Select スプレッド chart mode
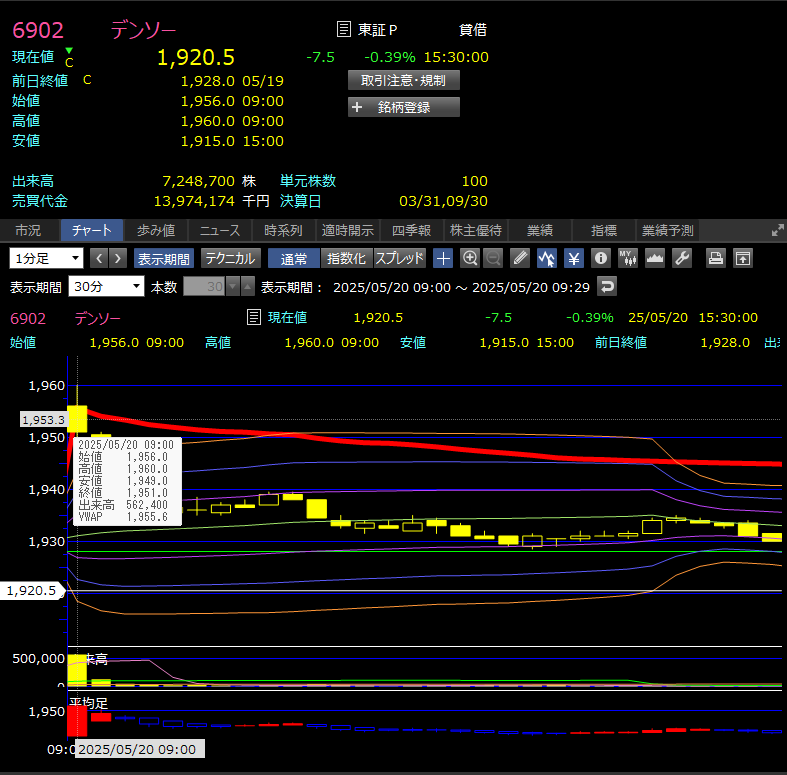The height and width of the screenshot is (775, 787). 400,259
